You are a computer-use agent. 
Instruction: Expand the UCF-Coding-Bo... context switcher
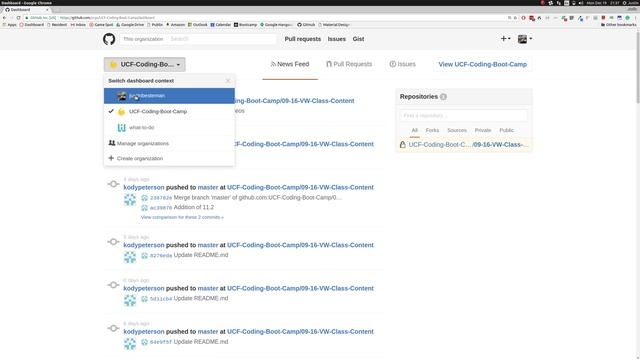(x=144, y=64)
